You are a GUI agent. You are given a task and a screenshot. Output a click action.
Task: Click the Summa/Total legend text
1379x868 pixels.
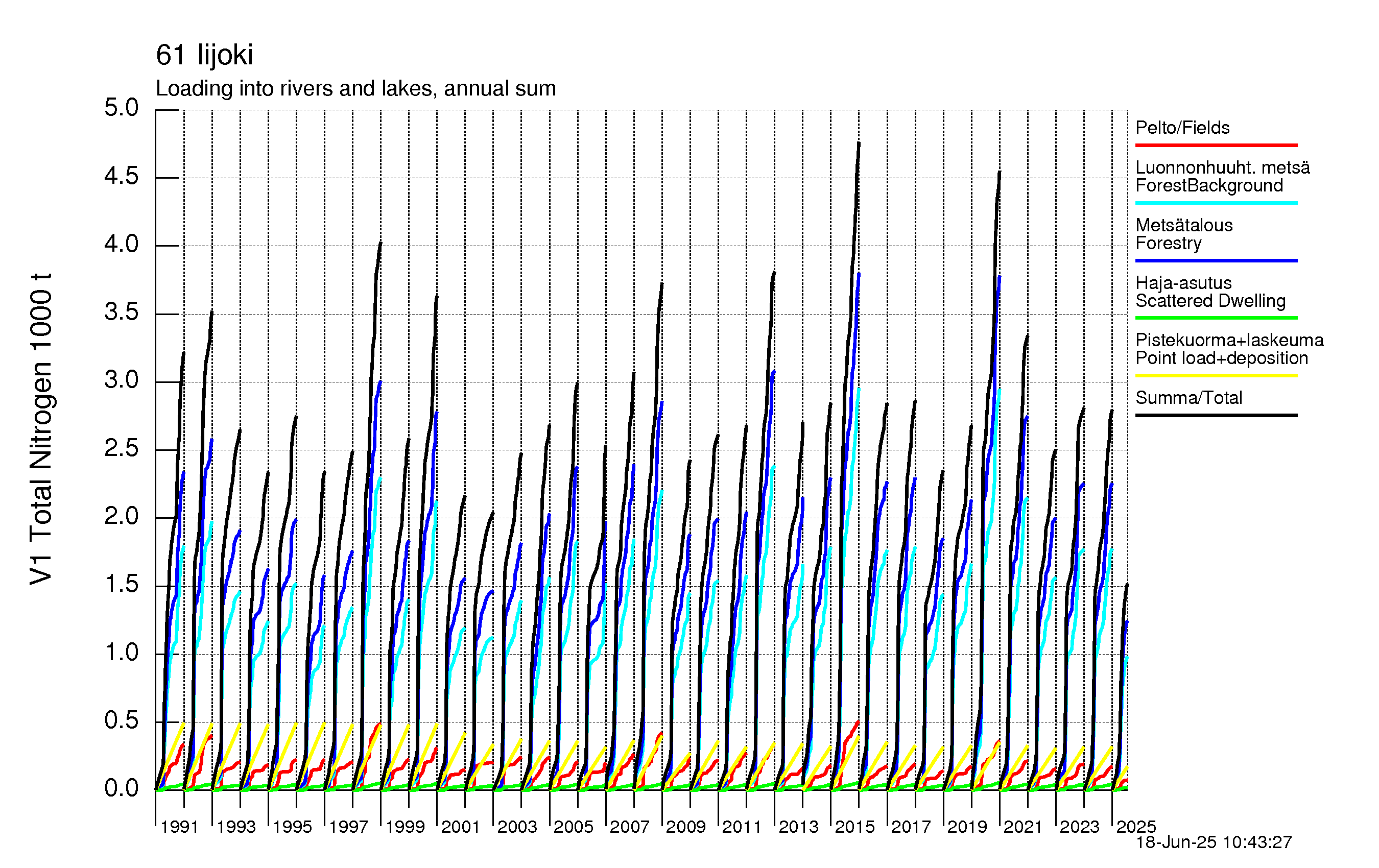click(1188, 398)
